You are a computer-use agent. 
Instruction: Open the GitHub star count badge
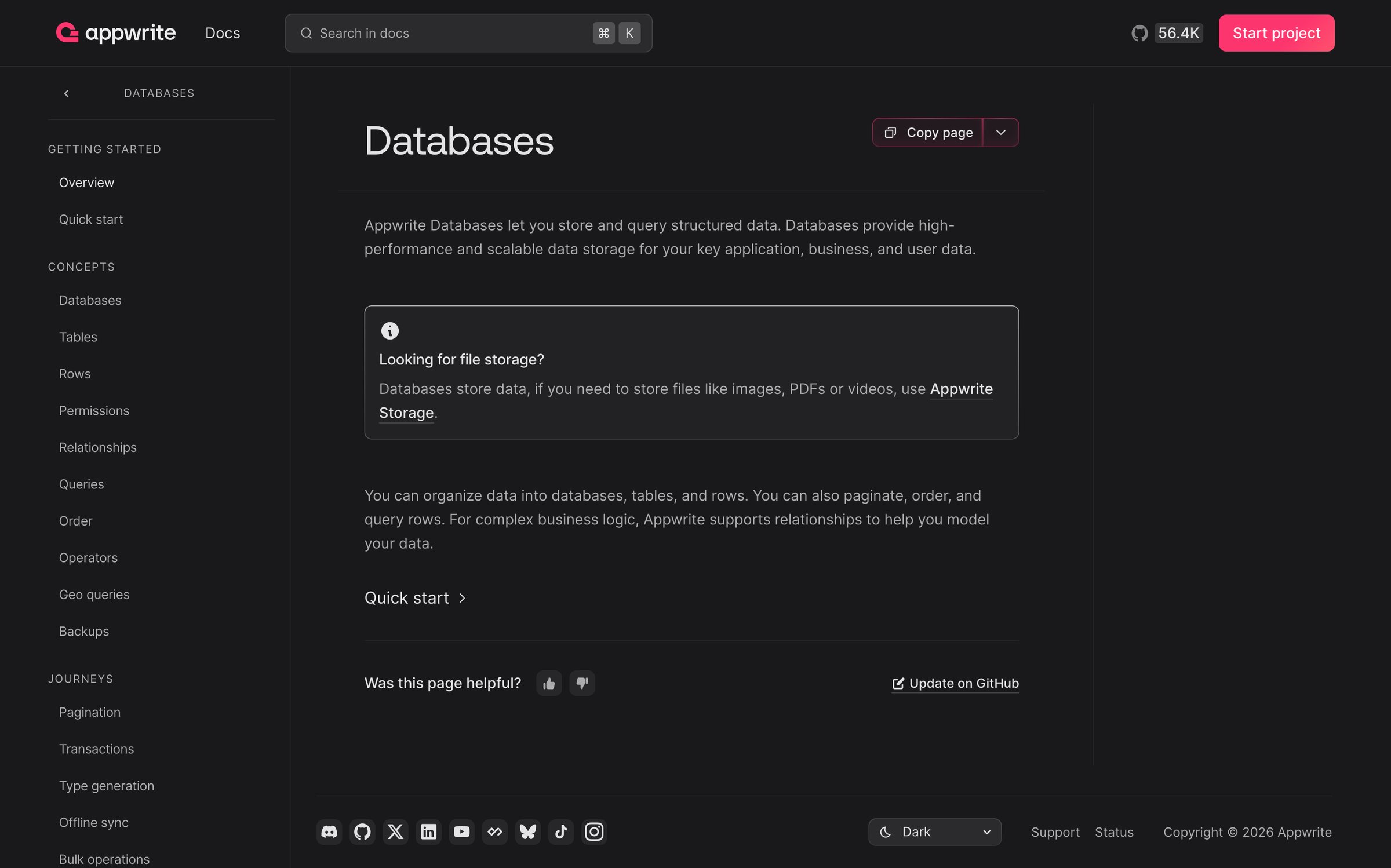pyautogui.click(x=1167, y=33)
